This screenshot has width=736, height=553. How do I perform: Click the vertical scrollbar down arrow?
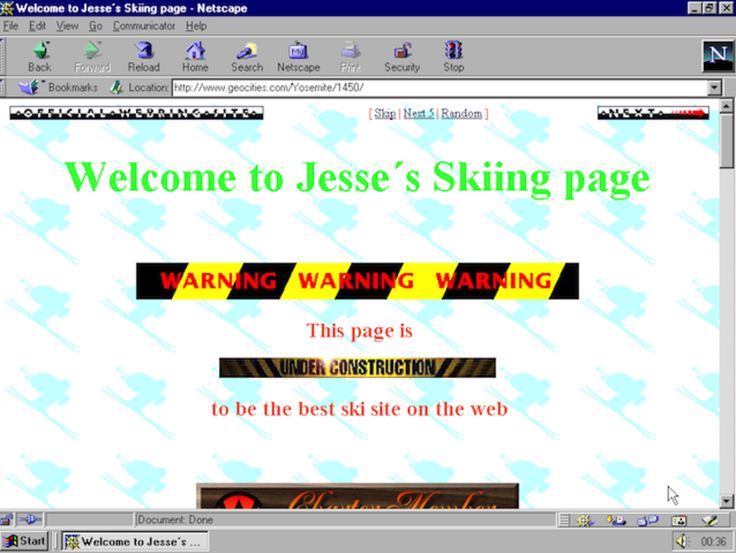point(726,501)
